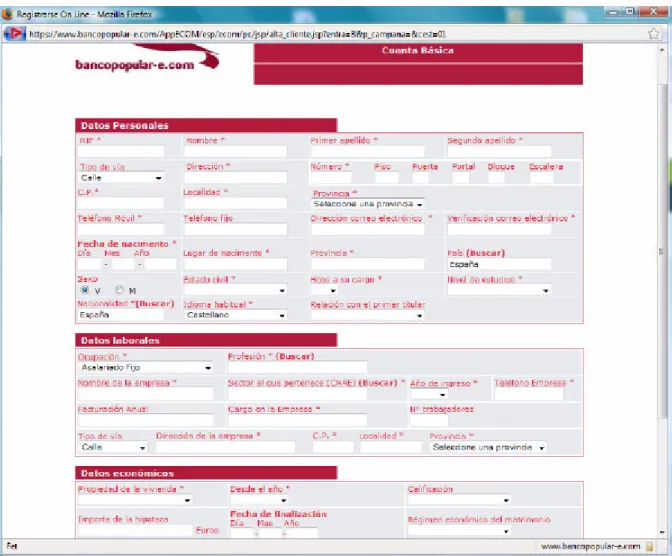
Task: Click the Primer apellido input field
Action: pos(367,151)
